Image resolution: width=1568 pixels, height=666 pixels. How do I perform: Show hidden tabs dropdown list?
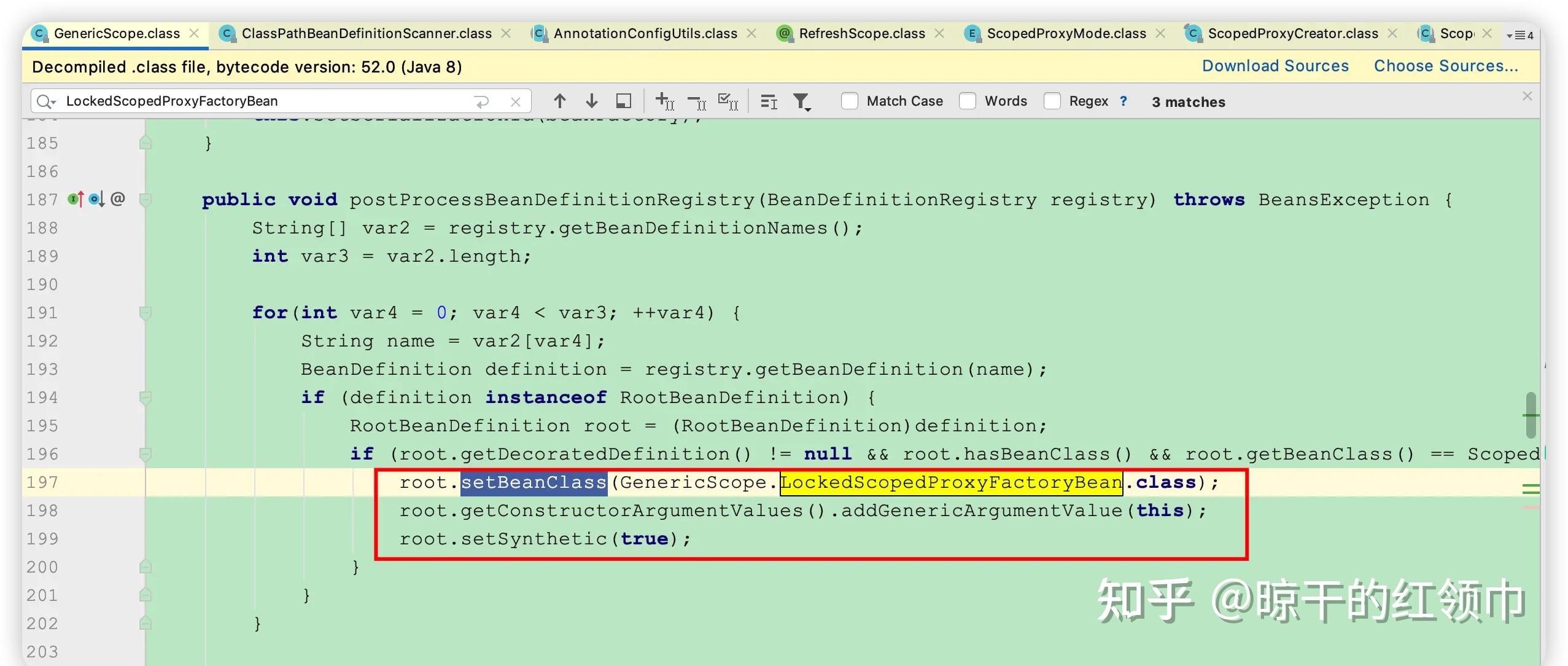point(1519,35)
